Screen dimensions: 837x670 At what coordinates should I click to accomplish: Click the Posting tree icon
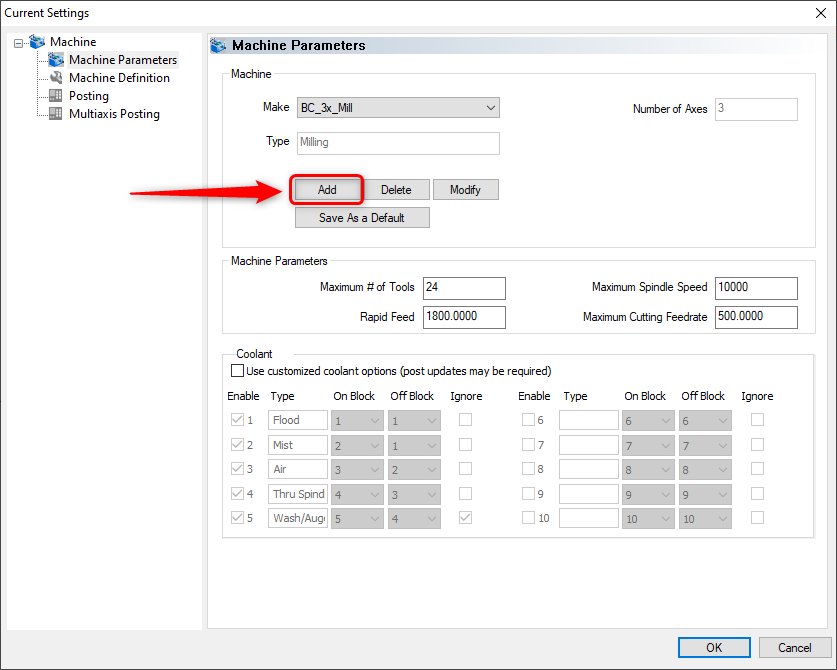56,96
